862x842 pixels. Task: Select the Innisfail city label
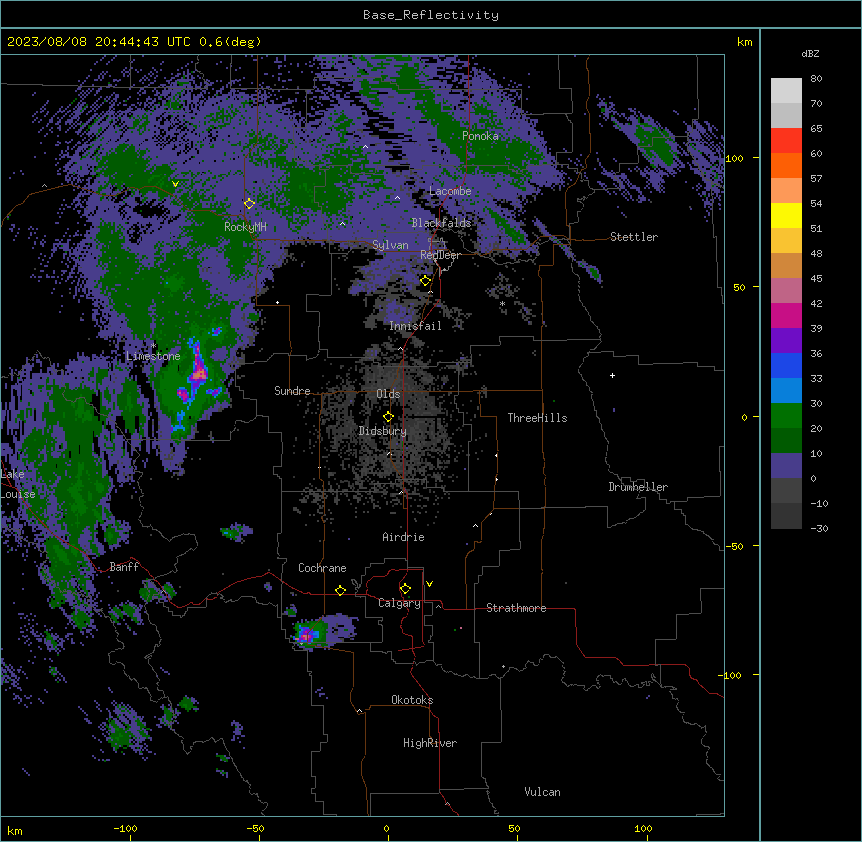tap(415, 326)
